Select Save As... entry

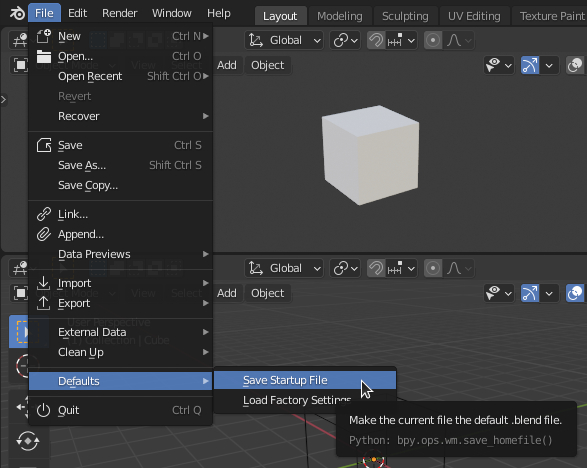click(121, 165)
